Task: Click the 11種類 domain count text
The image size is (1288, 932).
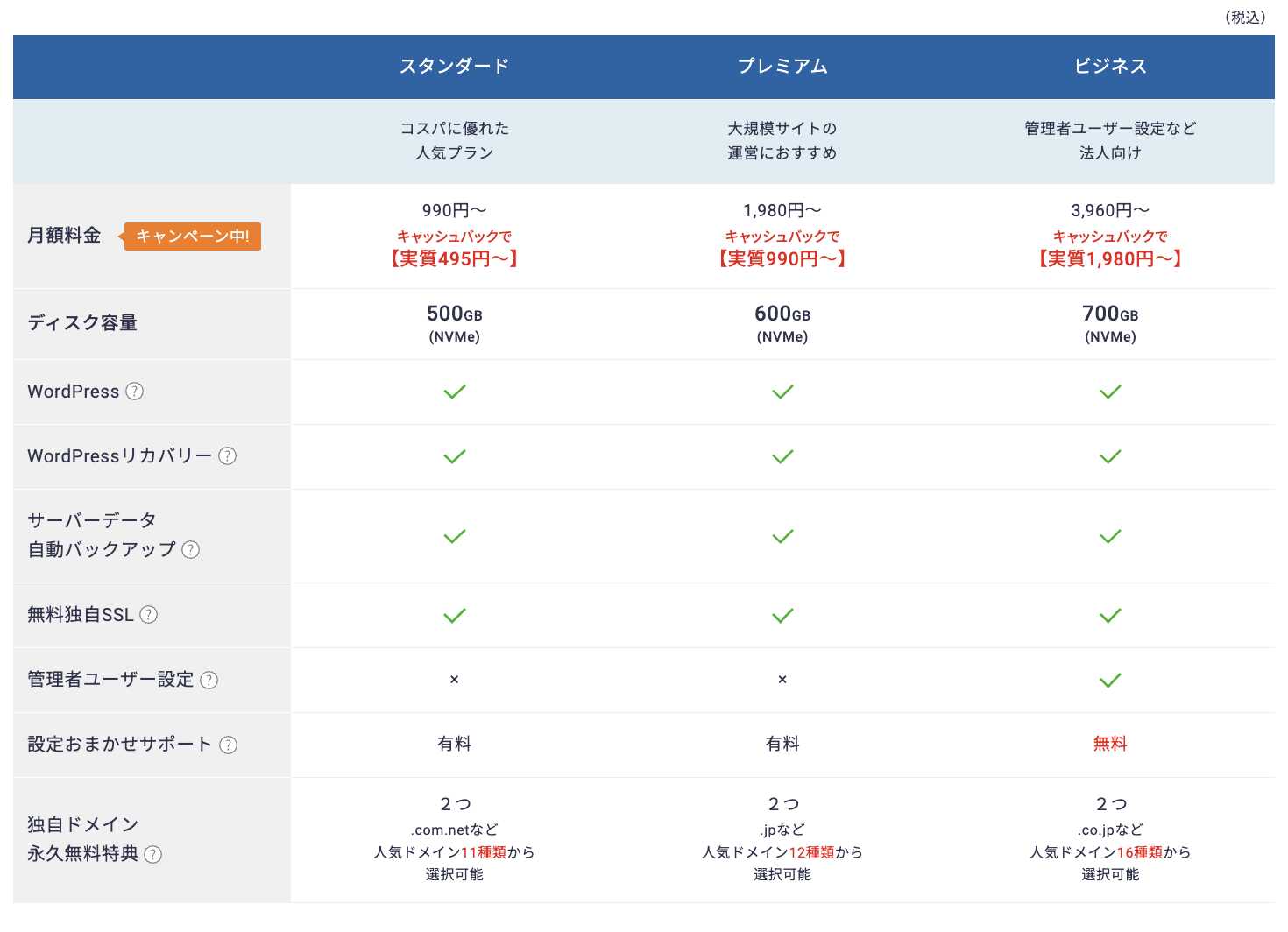Action: tap(484, 852)
